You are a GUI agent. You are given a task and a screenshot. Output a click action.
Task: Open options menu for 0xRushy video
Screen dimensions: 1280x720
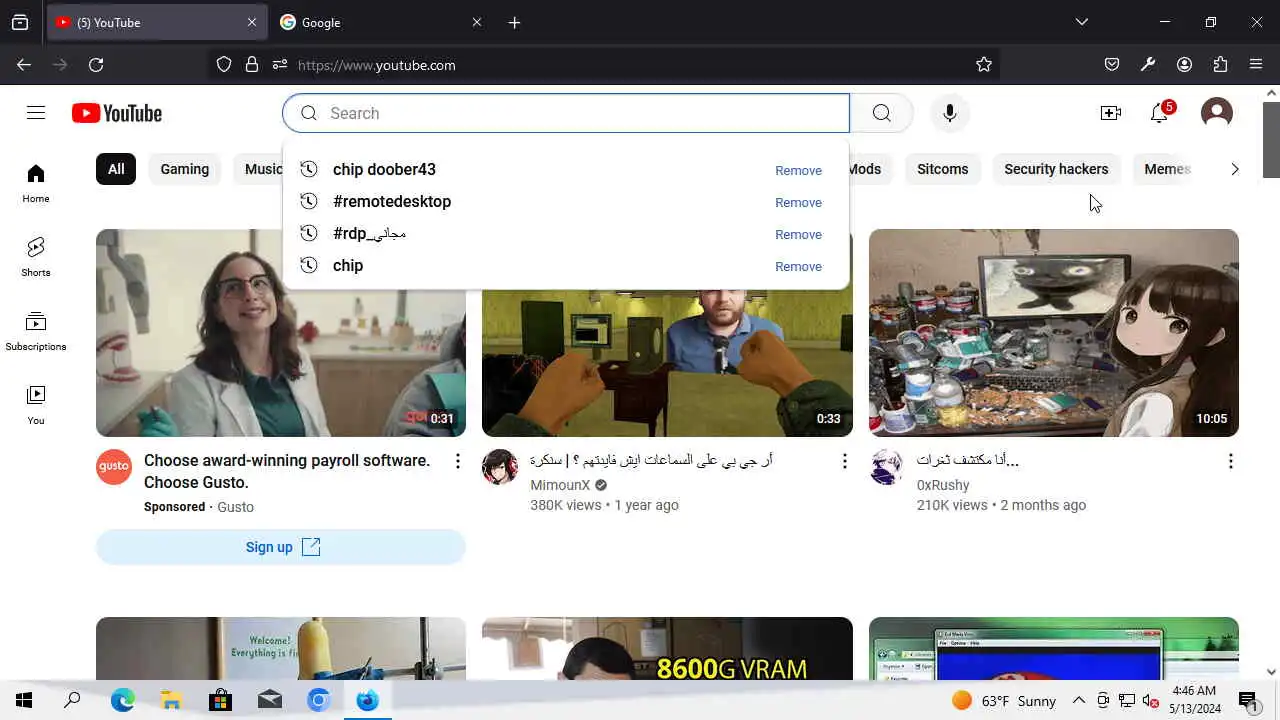coord(1230,461)
